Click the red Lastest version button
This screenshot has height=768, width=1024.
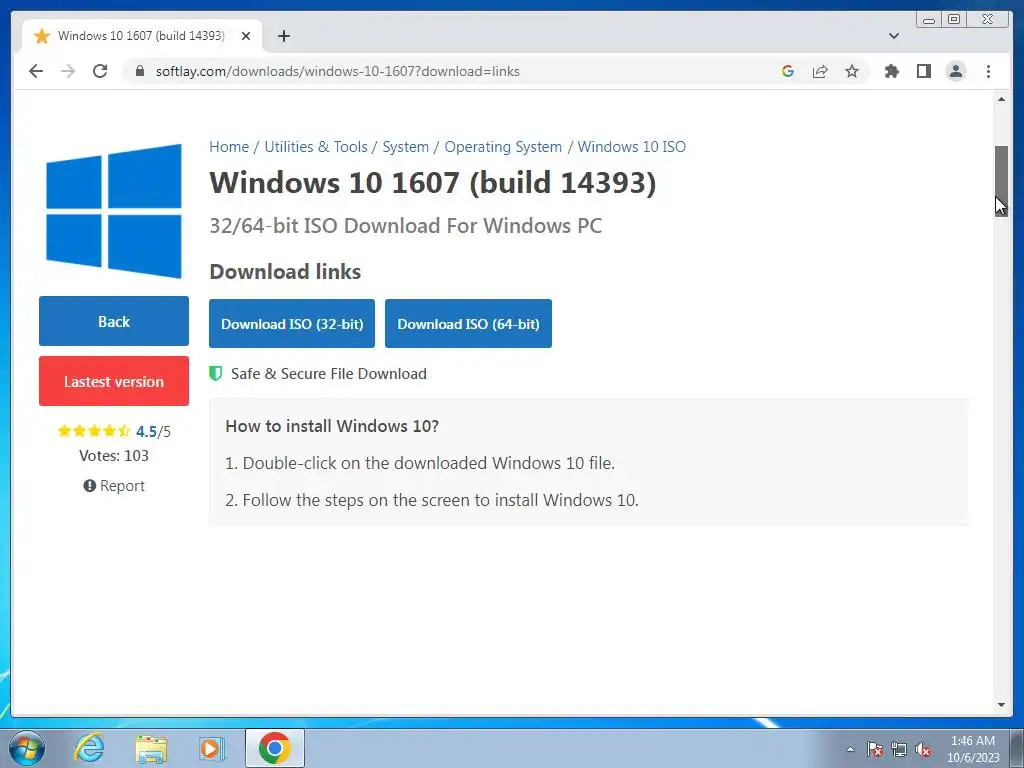[x=114, y=381]
